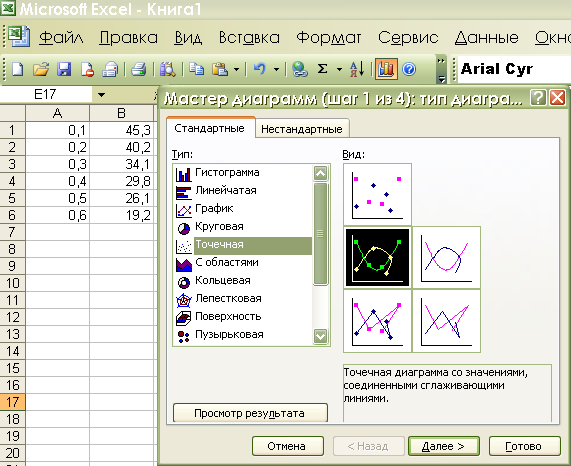The height and width of the screenshot is (466, 571).
Task: Click the Просмотр результата button
Action: [x=250, y=413]
